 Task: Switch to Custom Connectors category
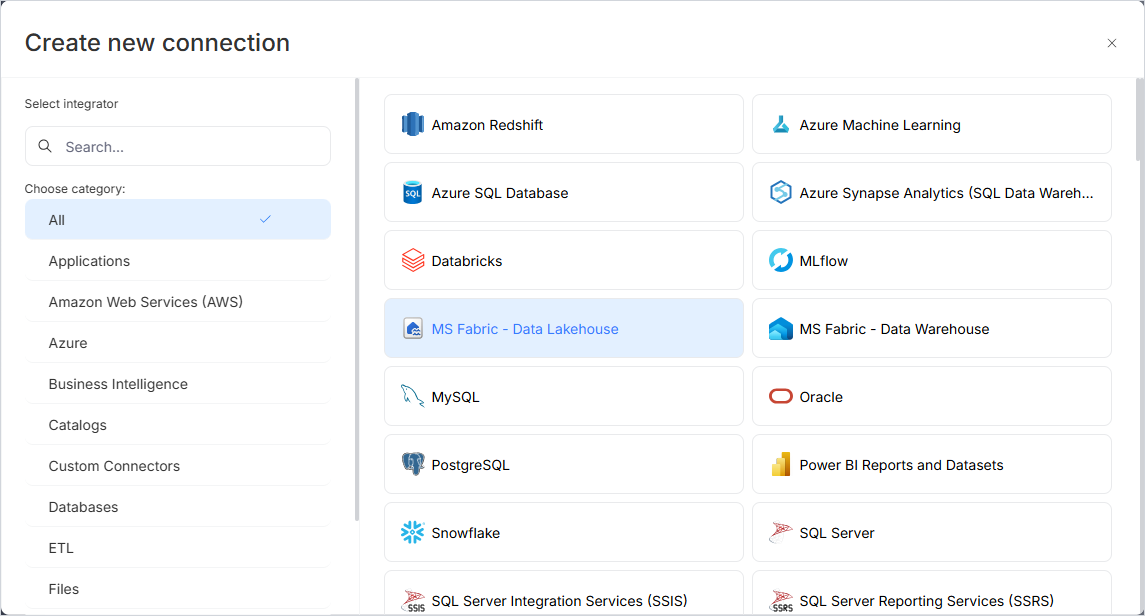click(x=114, y=466)
